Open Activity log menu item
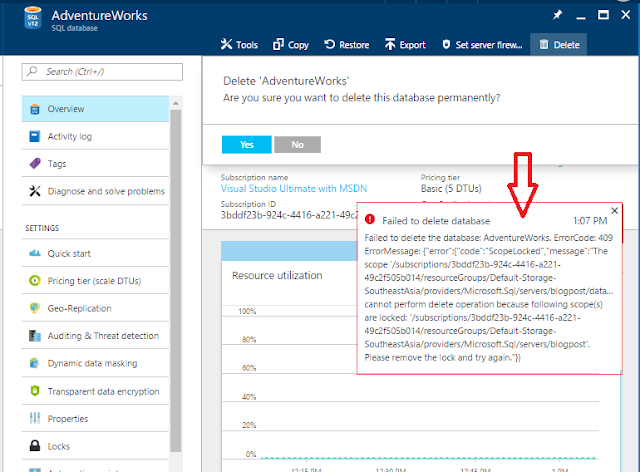Viewport: 640px width, 472px height. pyautogui.click(x=95, y=136)
